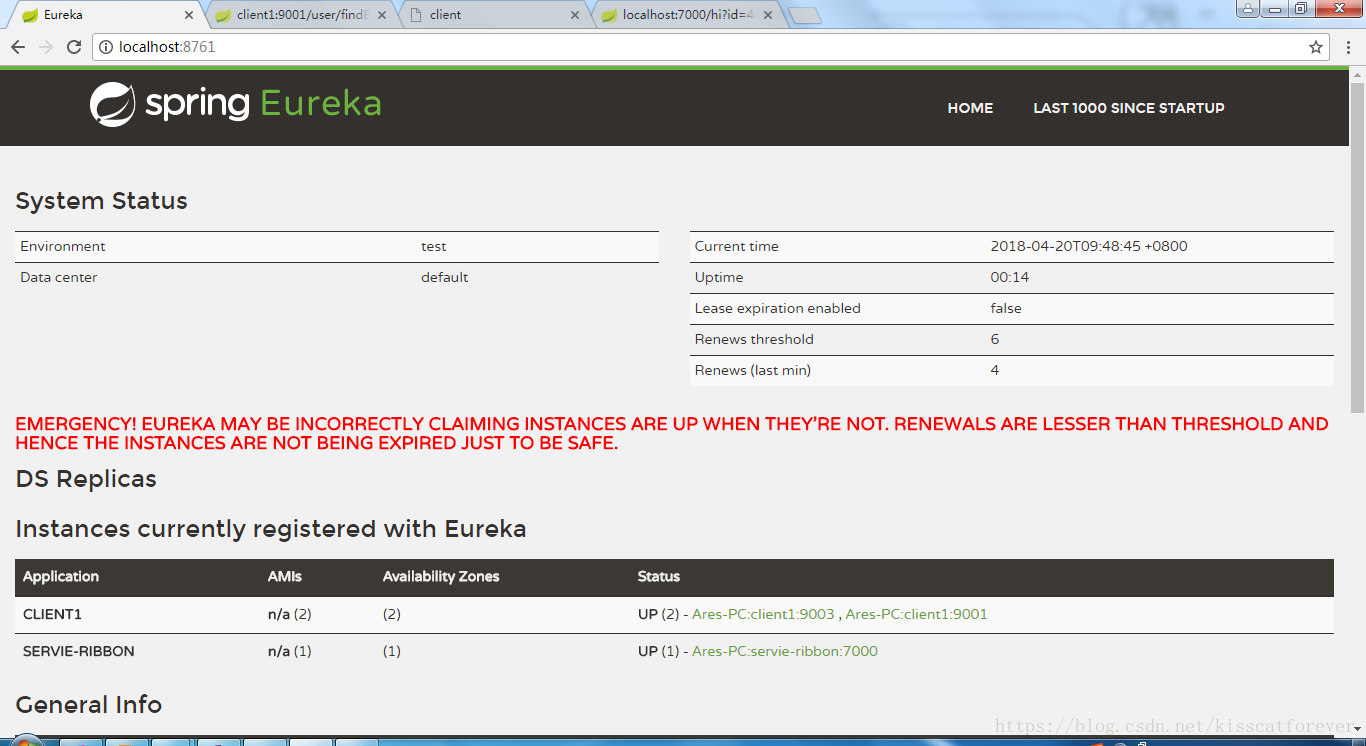Viewport: 1366px width, 746px height.
Task: Click the Renews threshold value 6
Action: (x=995, y=339)
